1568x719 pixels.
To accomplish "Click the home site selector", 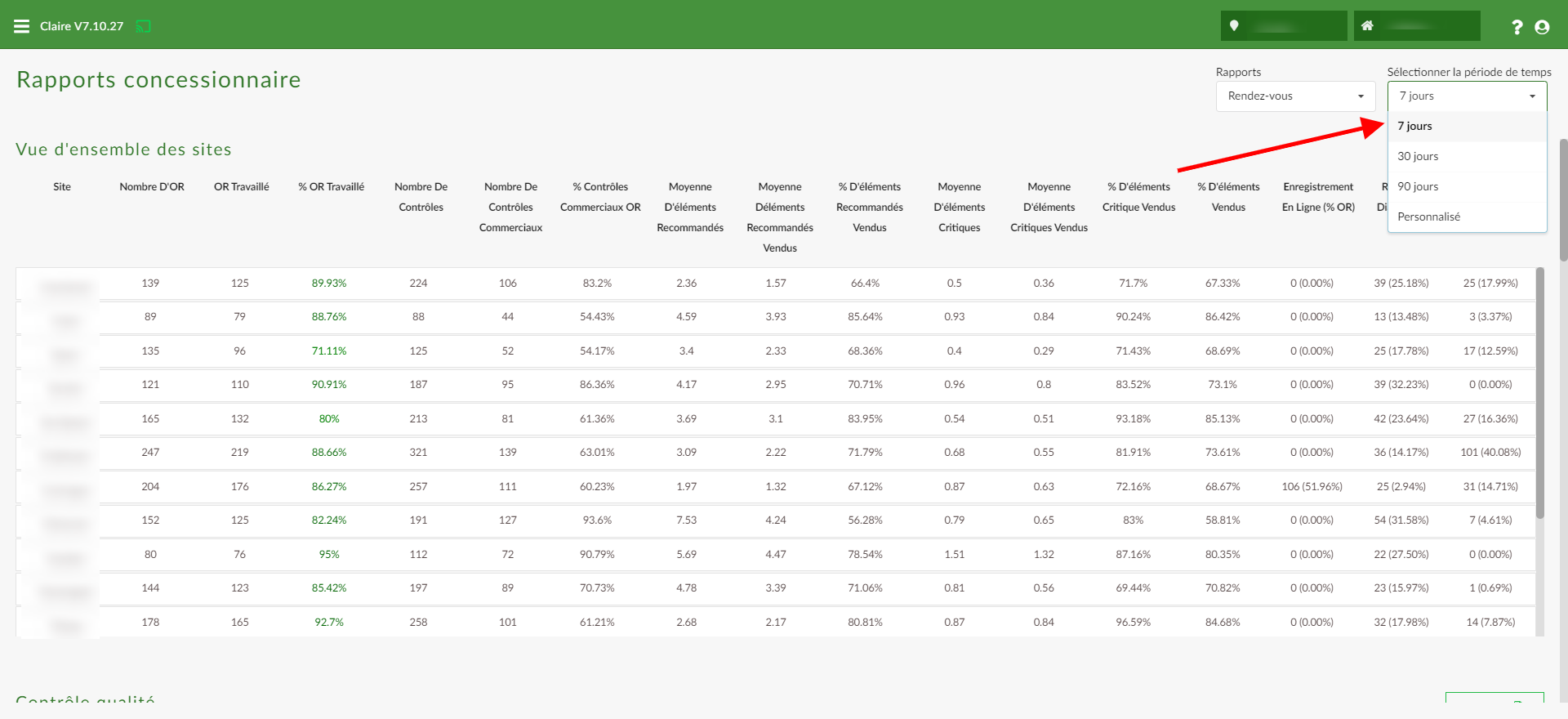I will 1417,26.
